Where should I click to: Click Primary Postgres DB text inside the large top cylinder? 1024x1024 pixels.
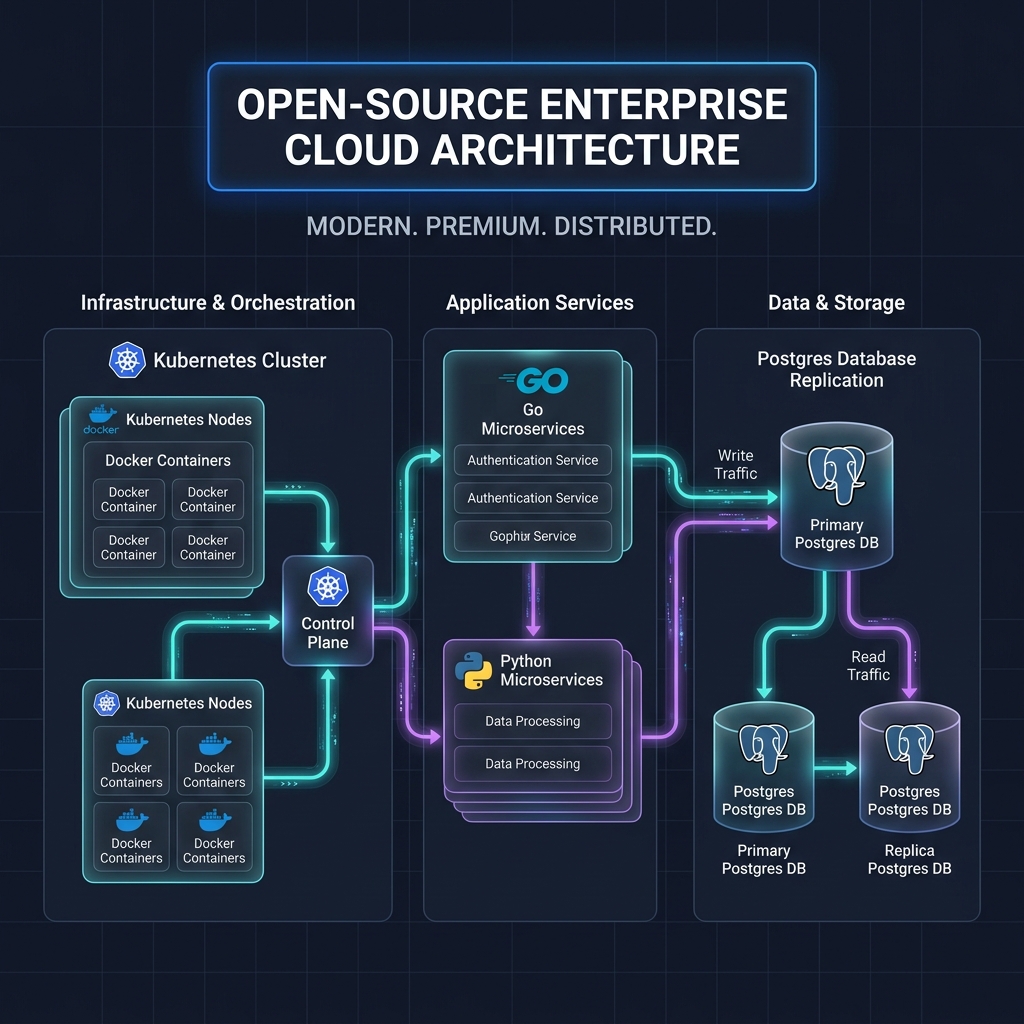tap(837, 534)
